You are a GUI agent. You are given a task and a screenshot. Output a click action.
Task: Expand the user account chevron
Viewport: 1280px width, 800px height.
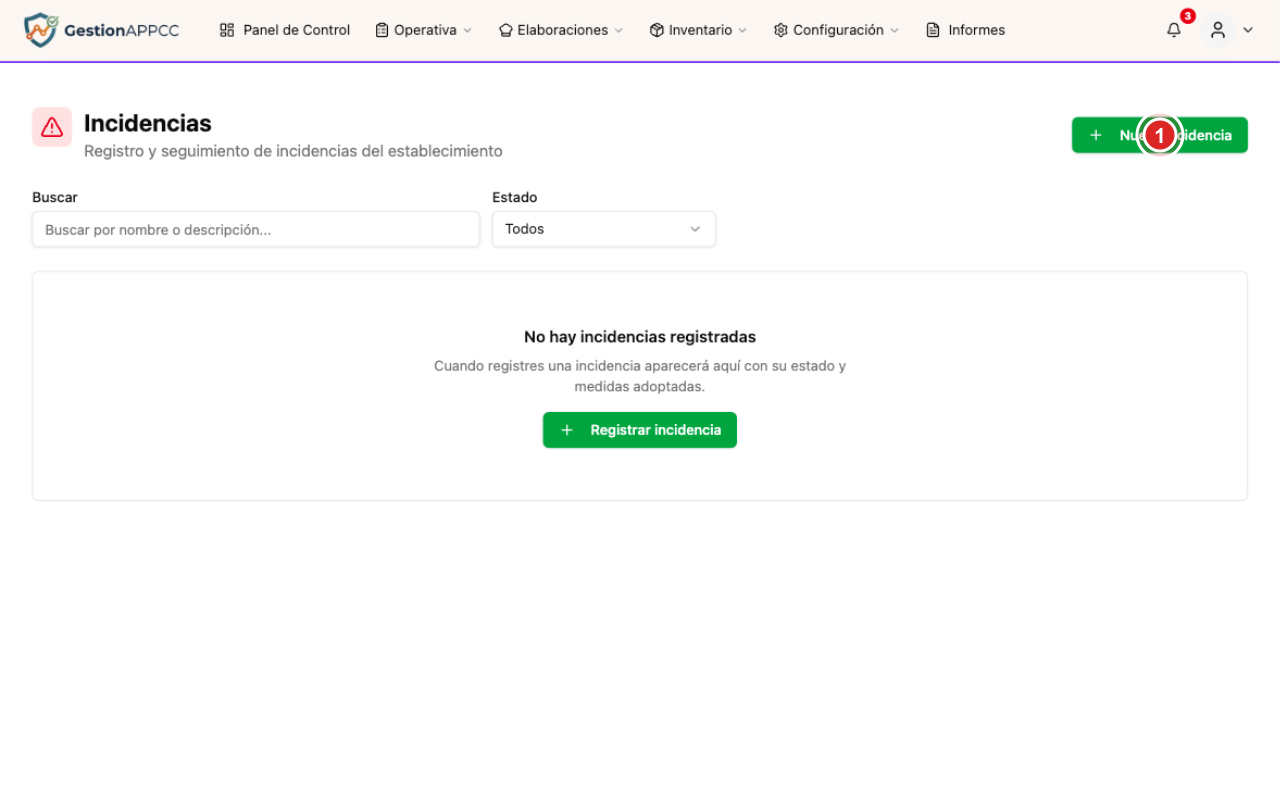[1248, 30]
